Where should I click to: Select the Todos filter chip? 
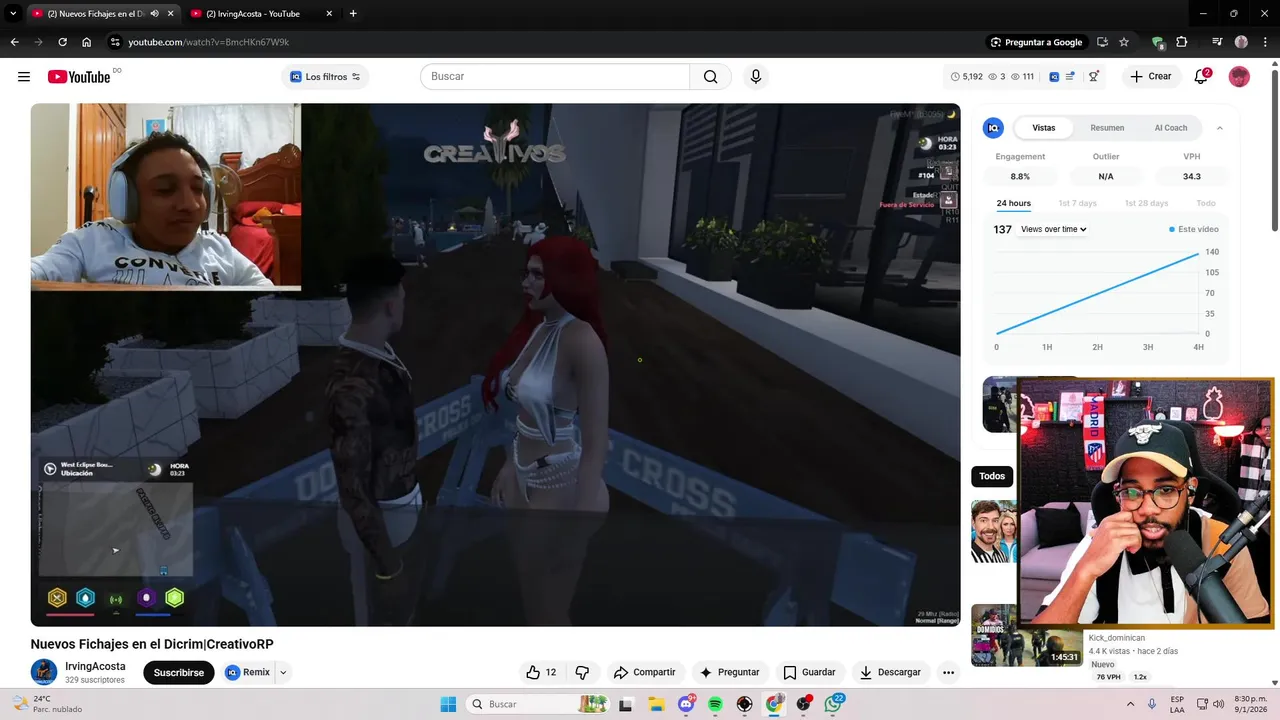tap(992, 476)
